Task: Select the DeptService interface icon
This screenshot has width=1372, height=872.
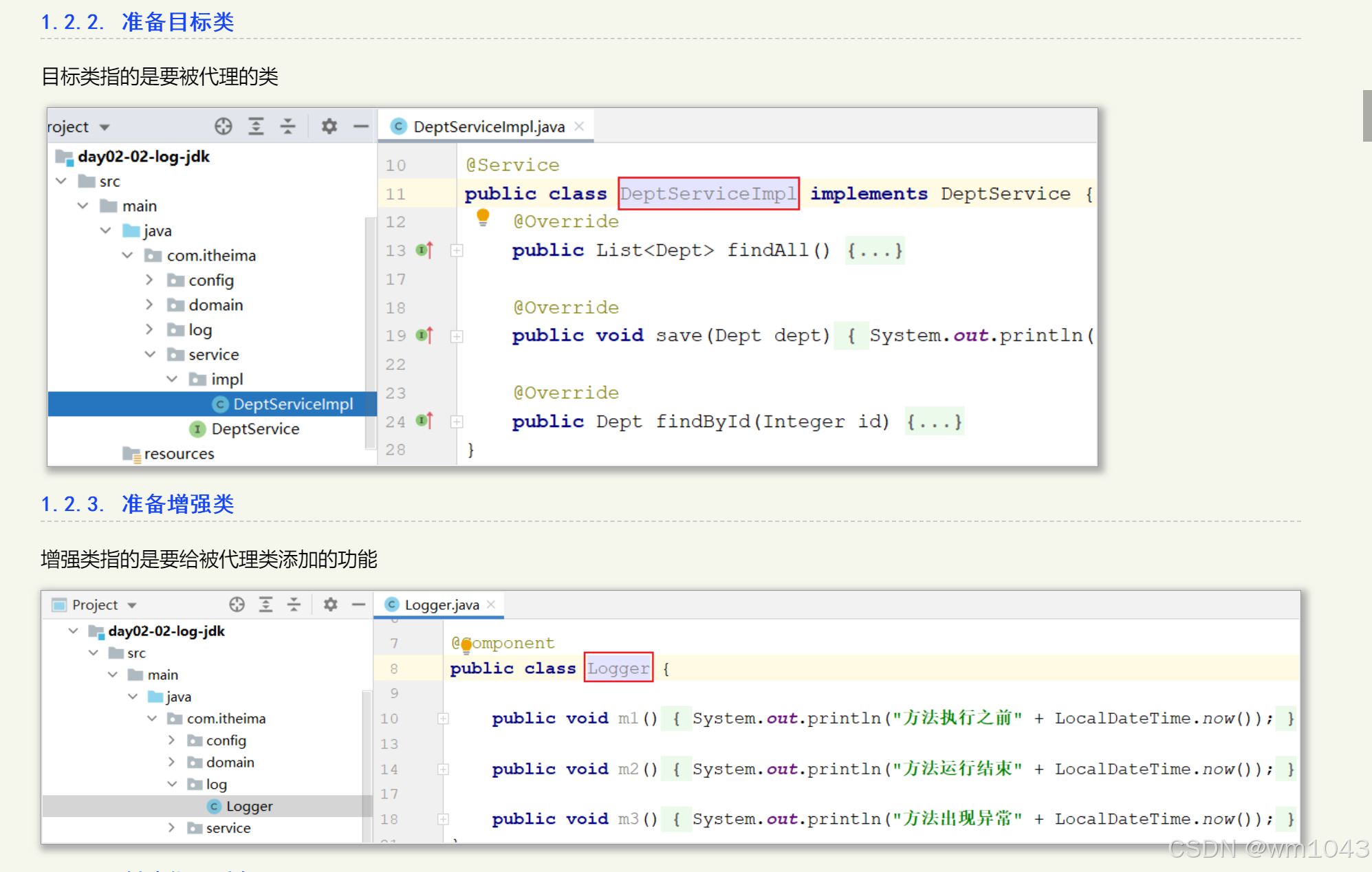Action: pyautogui.click(x=197, y=428)
